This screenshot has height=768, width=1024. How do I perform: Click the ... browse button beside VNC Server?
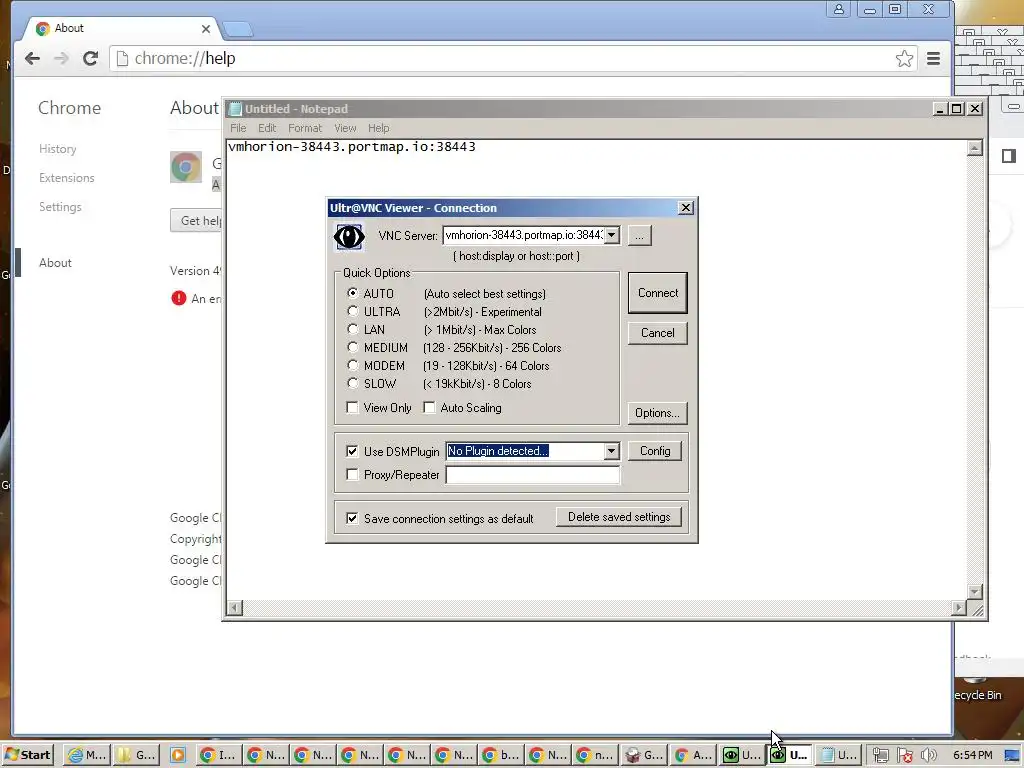coord(639,236)
